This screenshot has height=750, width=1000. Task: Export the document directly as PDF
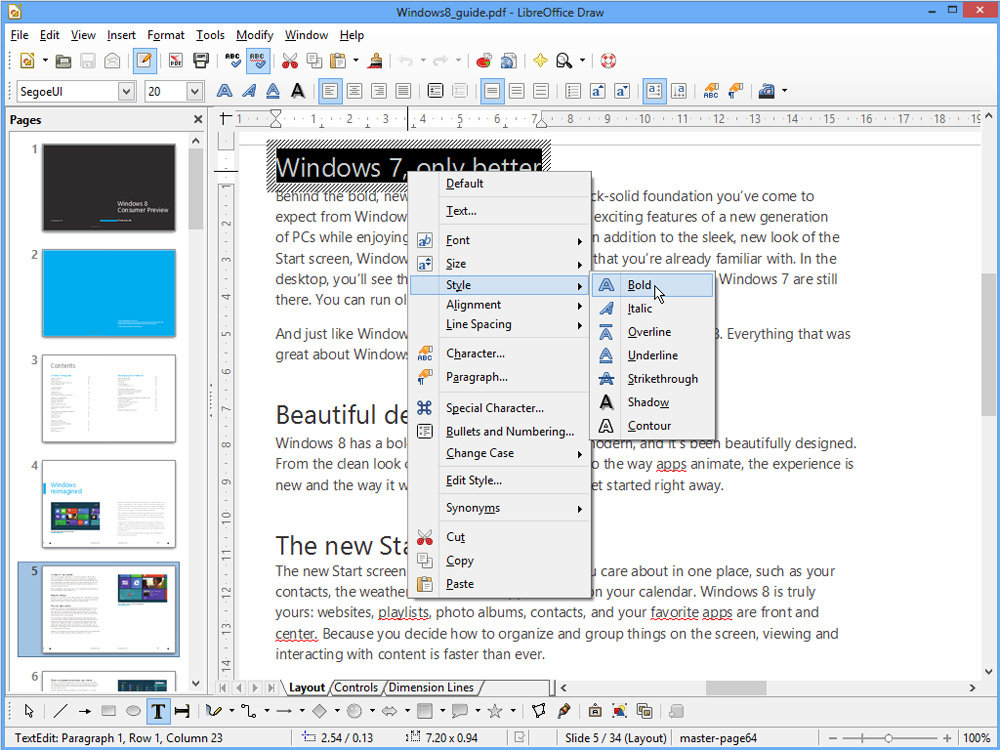tap(175, 61)
